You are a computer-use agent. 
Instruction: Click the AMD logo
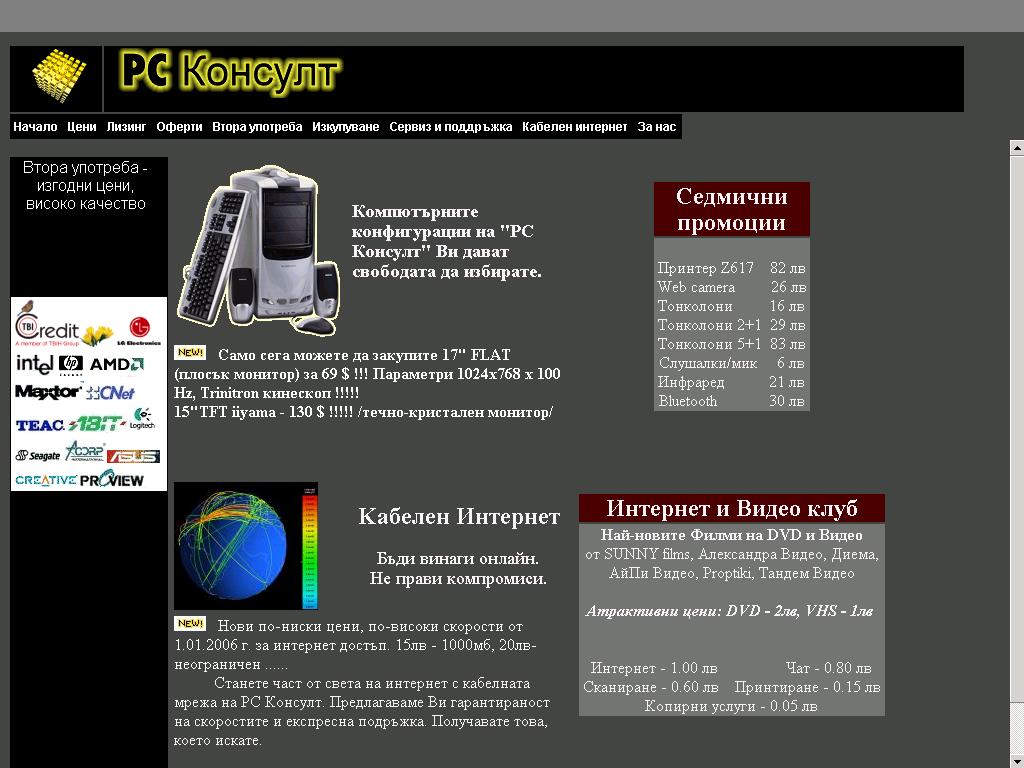[x=116, y=364]
